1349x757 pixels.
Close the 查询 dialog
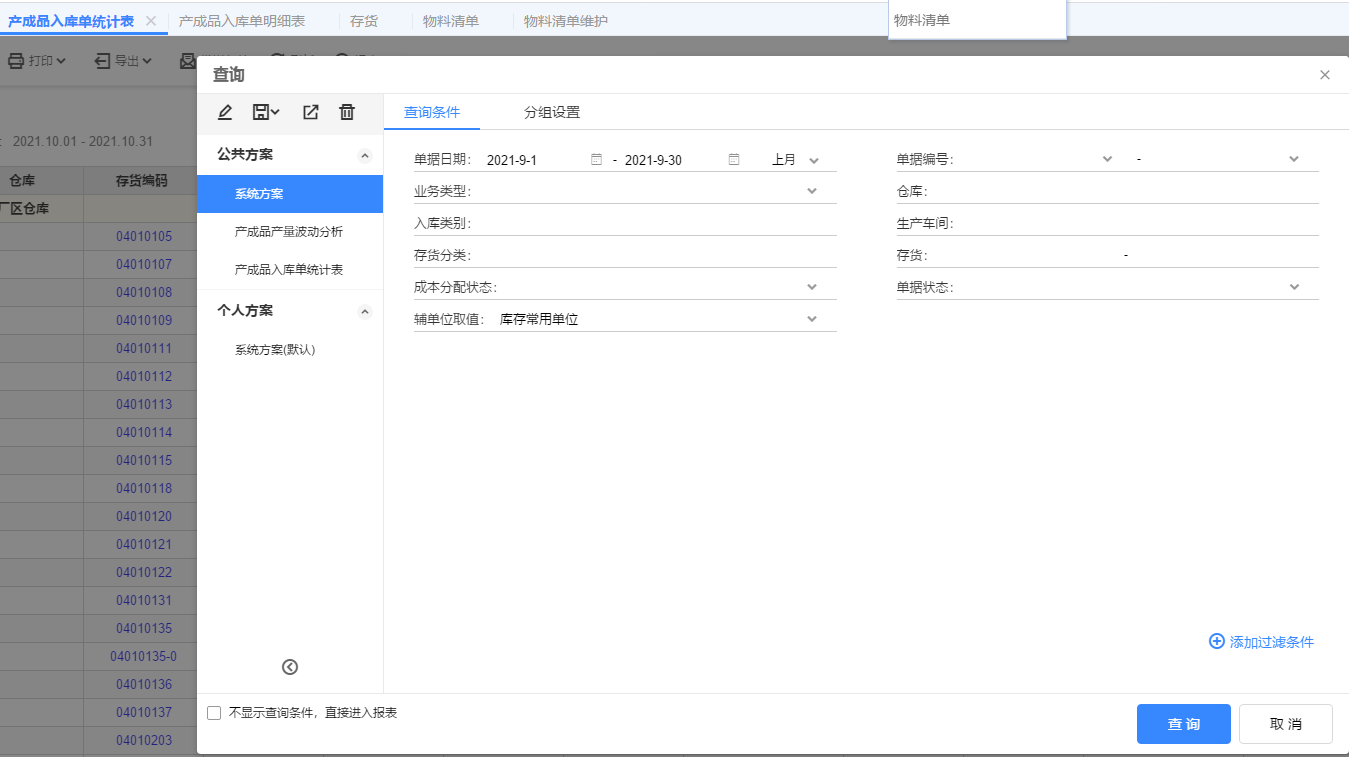click(x=1325, y=75)
